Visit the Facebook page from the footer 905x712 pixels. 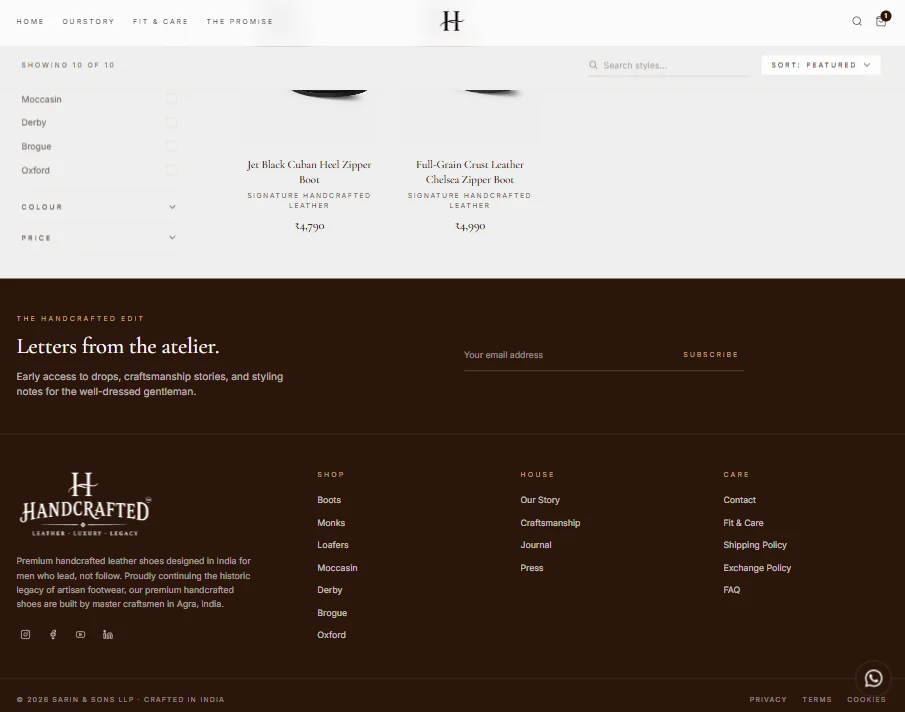tap(53, 635)
